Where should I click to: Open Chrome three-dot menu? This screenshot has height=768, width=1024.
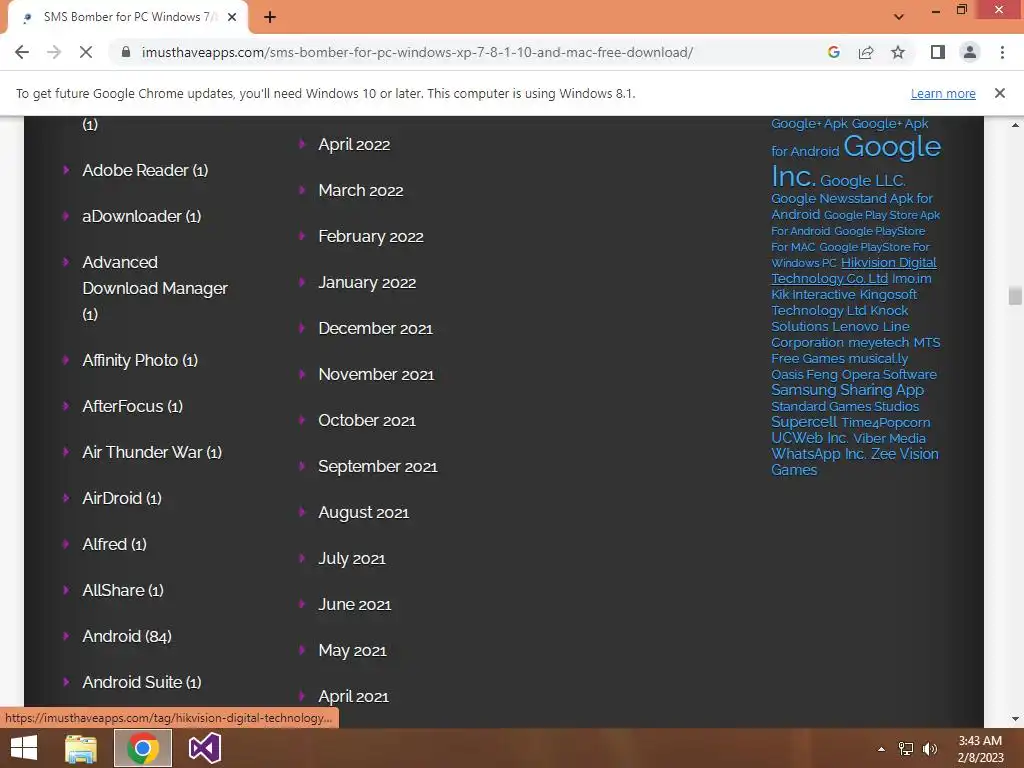[x=1002, y=52]
